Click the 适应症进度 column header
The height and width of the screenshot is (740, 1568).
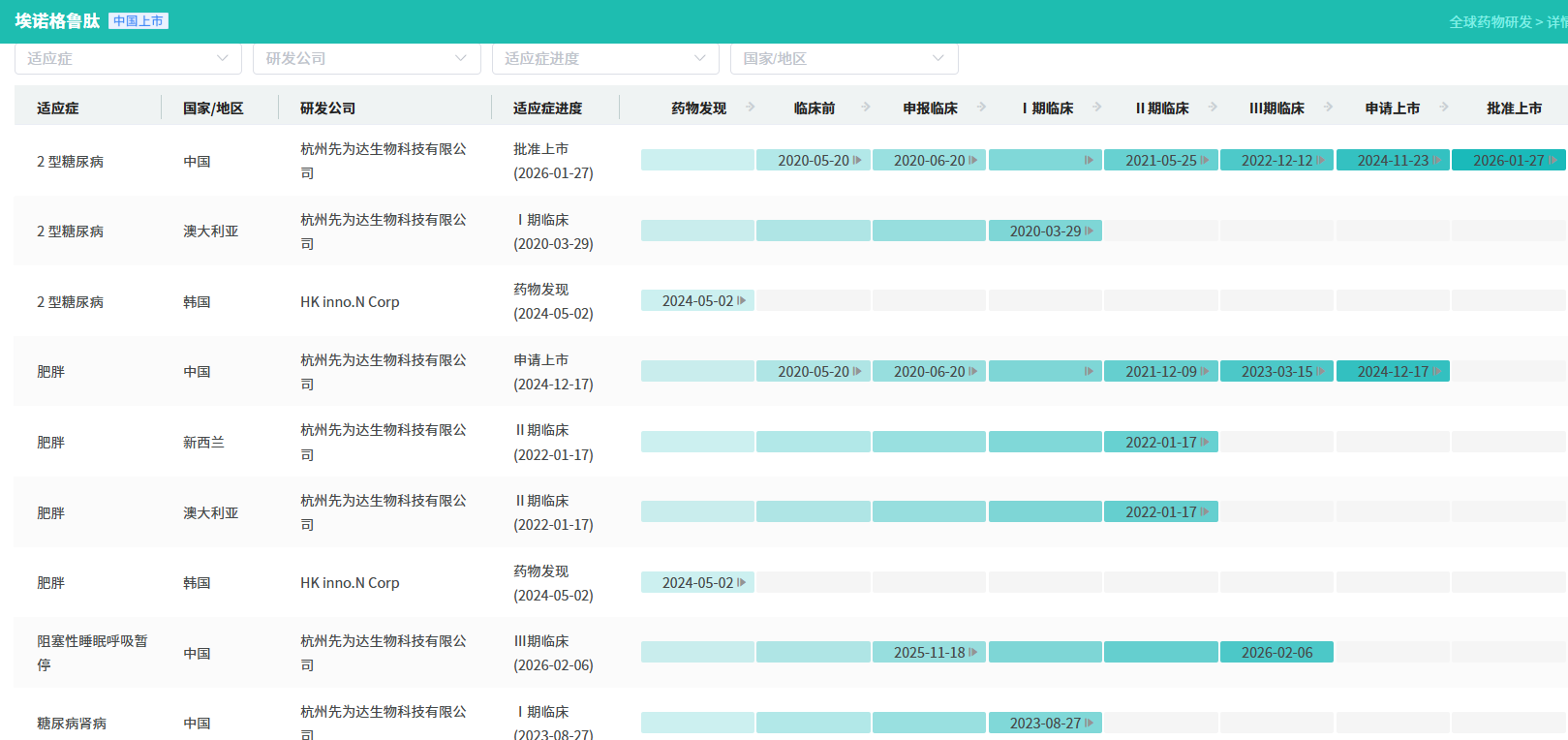(547, 108)
